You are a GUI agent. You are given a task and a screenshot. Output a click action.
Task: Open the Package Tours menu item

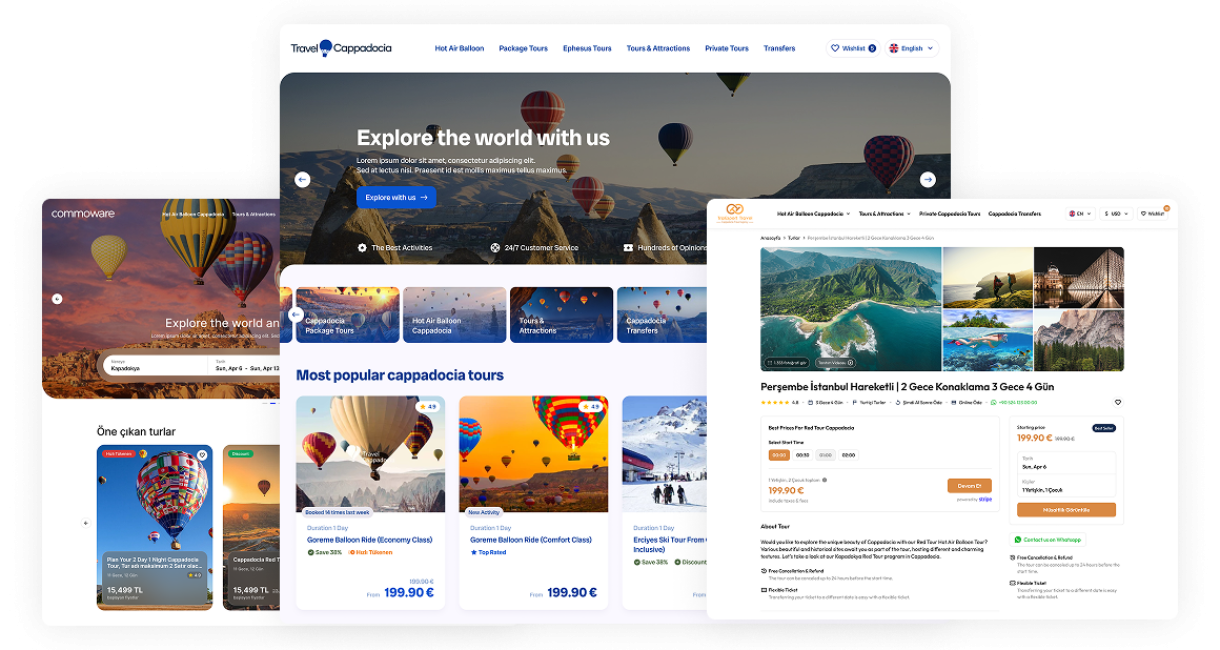(523, 48)
